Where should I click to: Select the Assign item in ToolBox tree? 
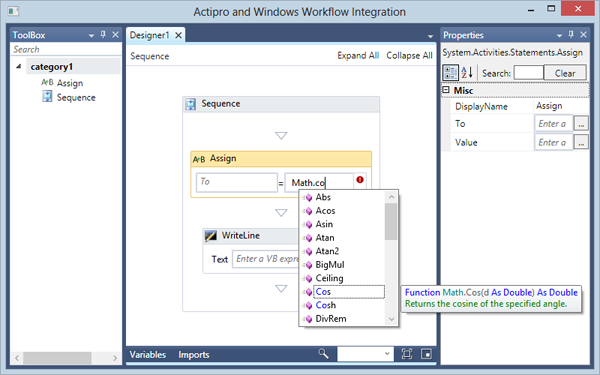70,83
